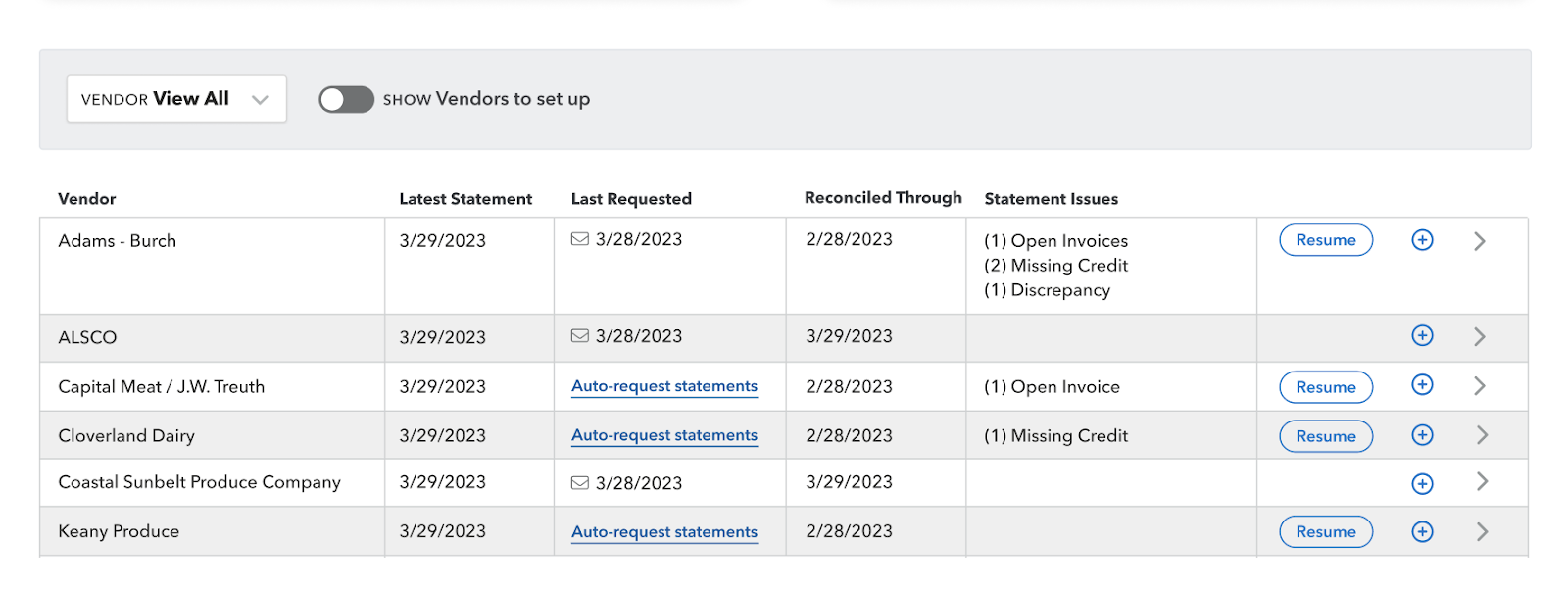1568x595 pixels.
Task: Click envelope icon in ALSCO Last Requested cell
Action: tap(580, 336)
